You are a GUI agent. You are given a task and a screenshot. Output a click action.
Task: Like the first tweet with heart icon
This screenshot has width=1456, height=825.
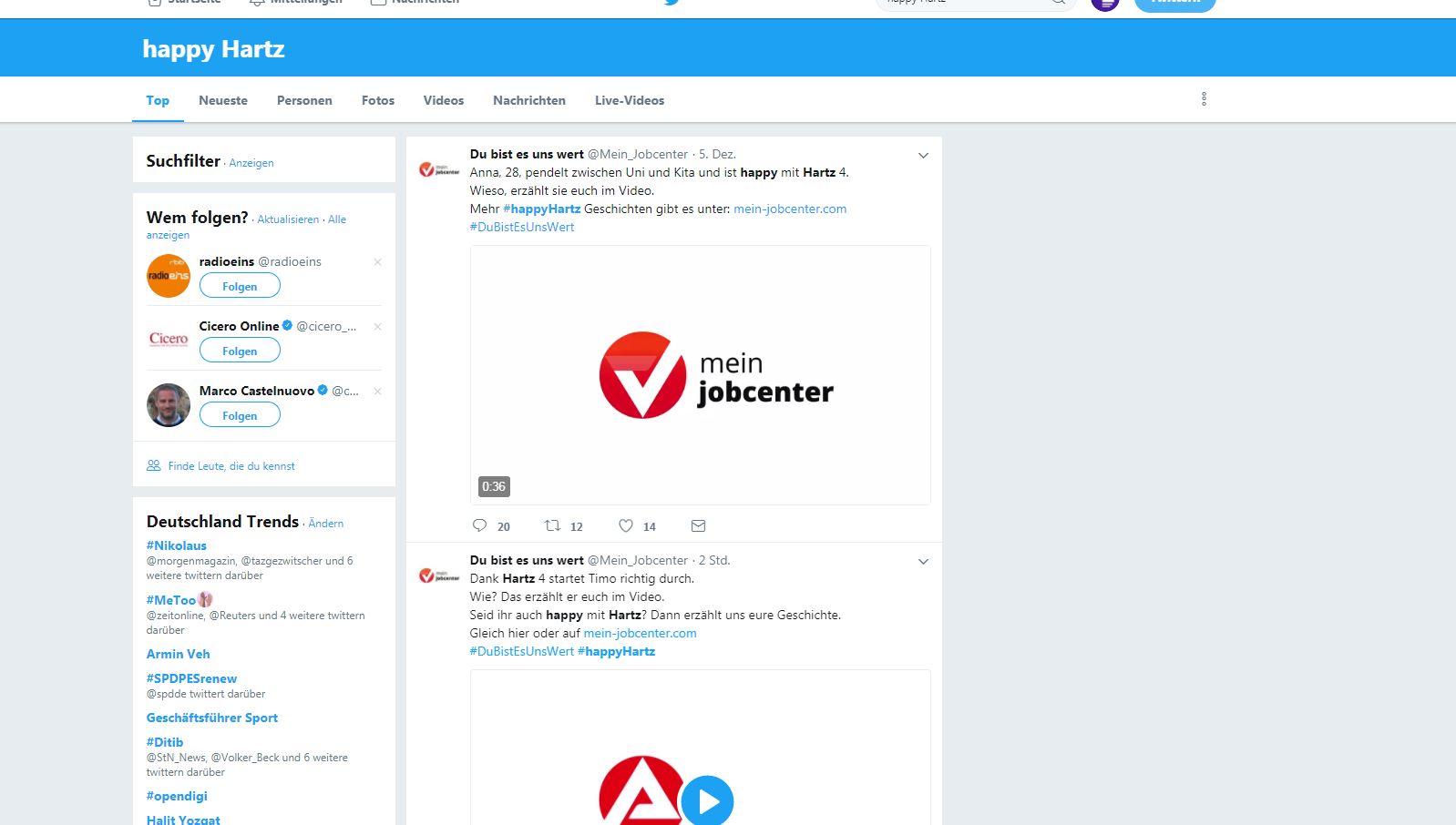[626, 525]
